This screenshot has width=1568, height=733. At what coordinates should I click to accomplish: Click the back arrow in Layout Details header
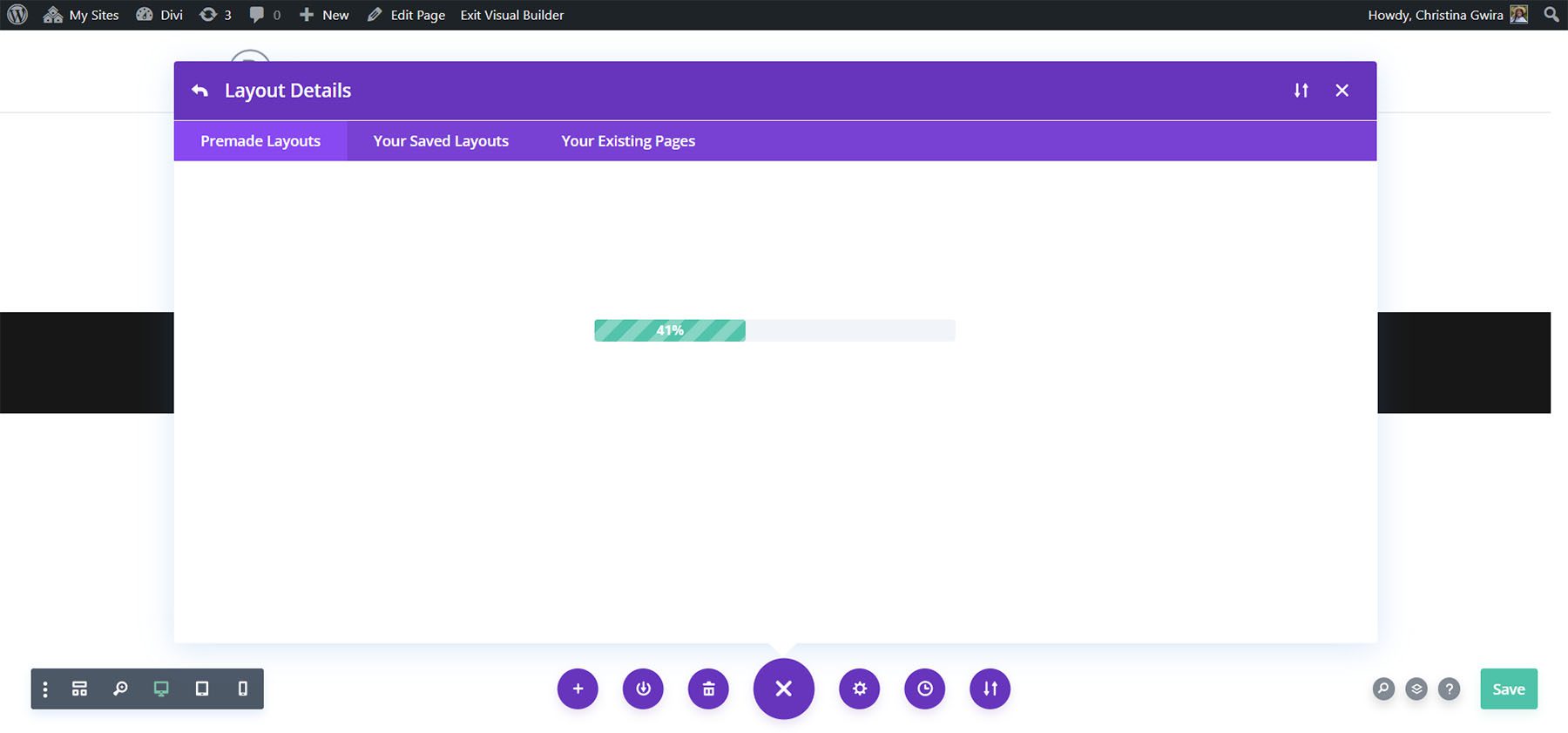199,91
